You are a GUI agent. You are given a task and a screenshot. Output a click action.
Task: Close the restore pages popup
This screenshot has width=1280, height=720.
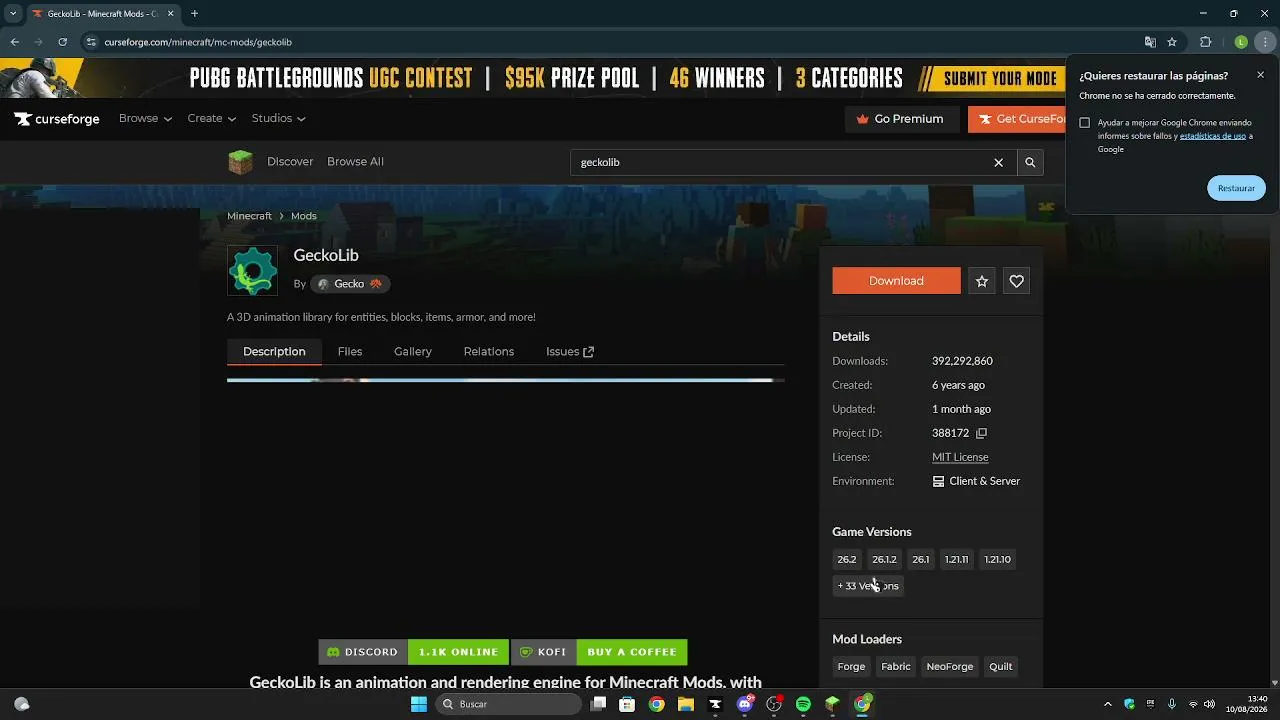click(x=1260, y=75)
